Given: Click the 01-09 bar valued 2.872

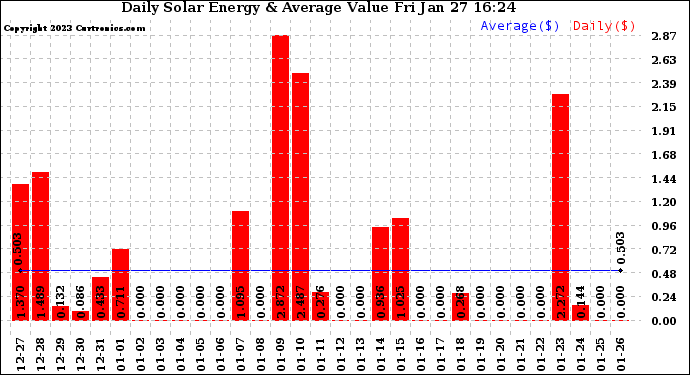Looking at the screenshot, I should [x=280, y=178].
